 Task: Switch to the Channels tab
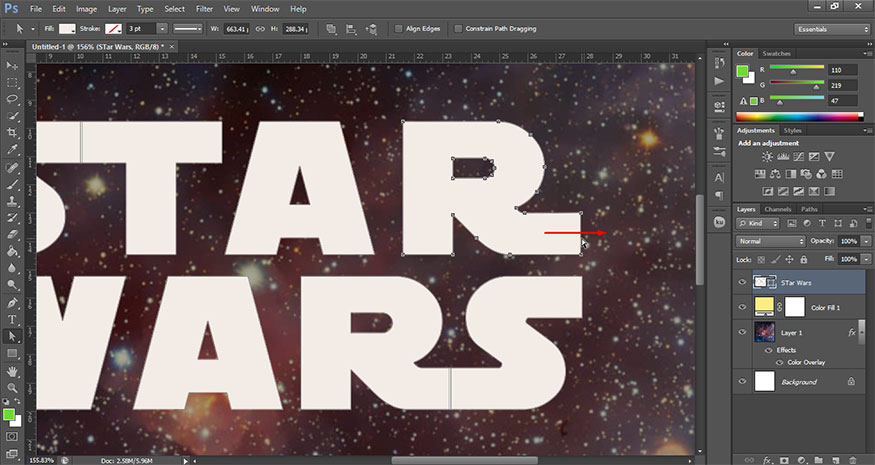778,209
